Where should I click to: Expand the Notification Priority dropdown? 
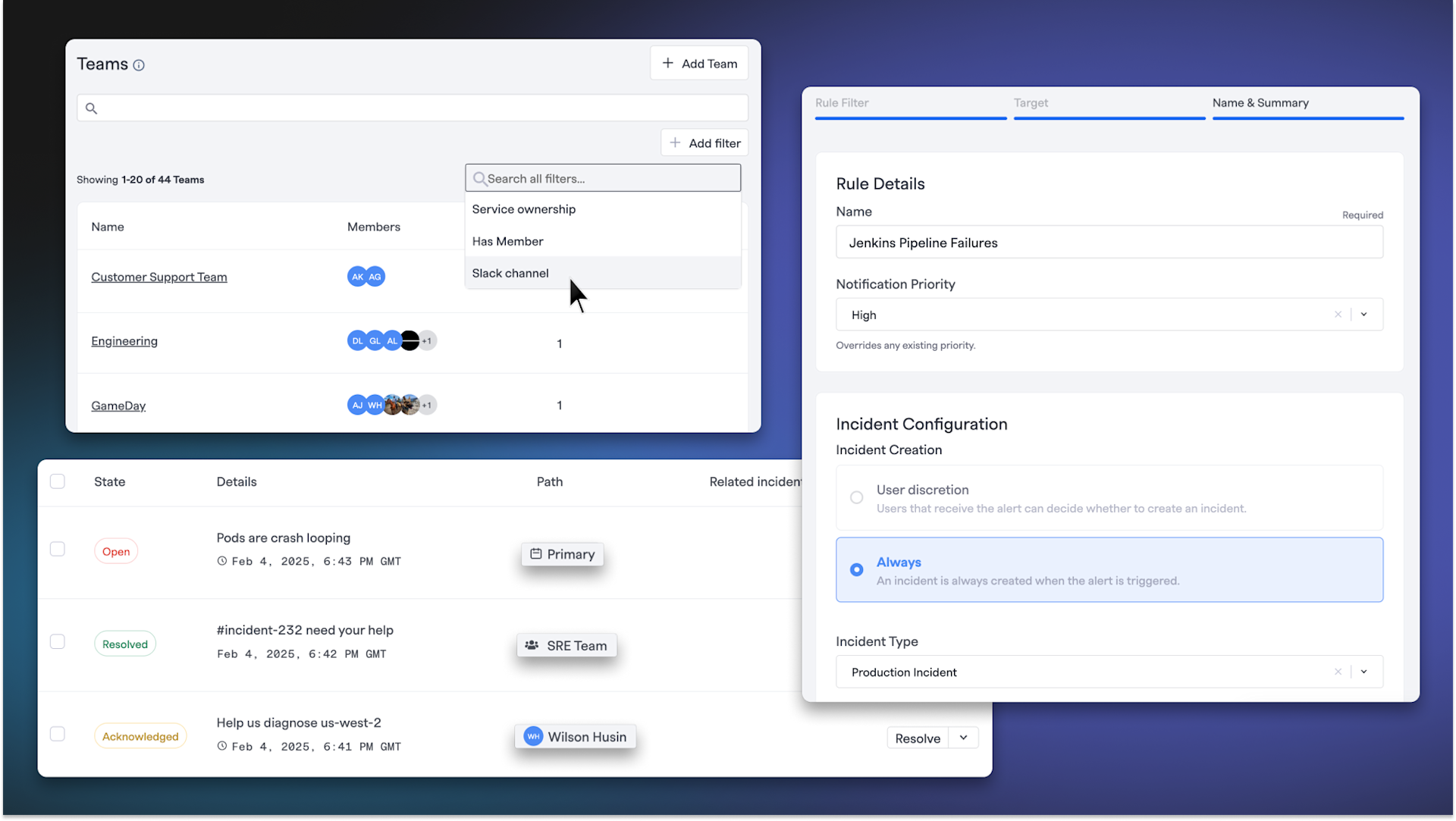[x=1363, y=315]
